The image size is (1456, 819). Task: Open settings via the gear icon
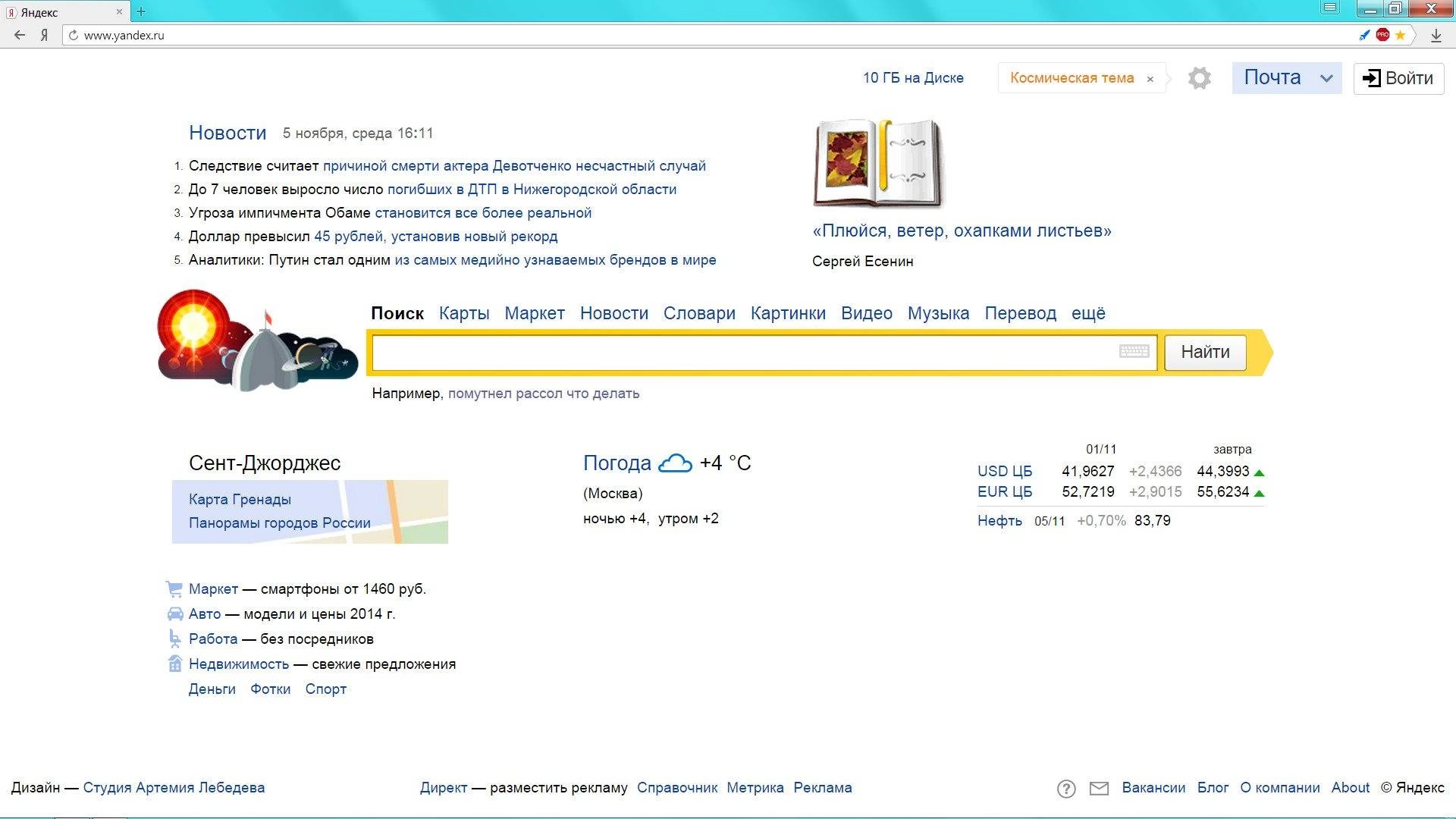[1199, 78]
